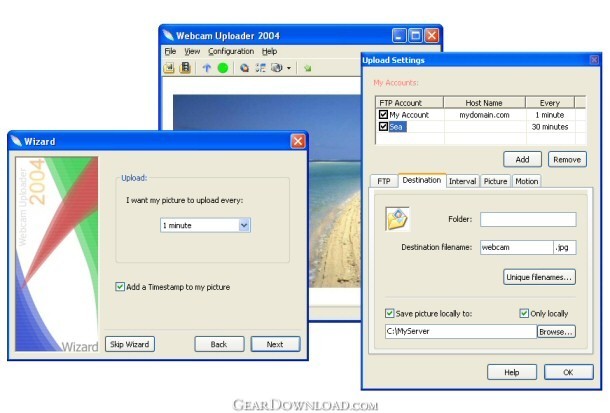Viewport: 610px width, 413px height.
Task: Click the Folder input field
Action: [528, 219]
